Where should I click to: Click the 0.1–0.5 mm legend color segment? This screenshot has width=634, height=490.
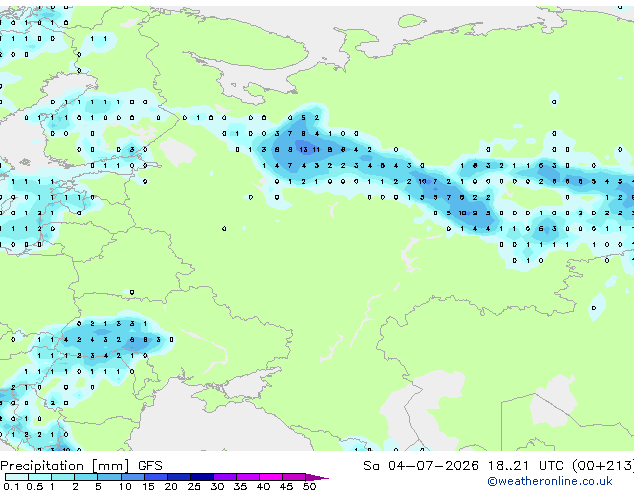click(17, 477)
